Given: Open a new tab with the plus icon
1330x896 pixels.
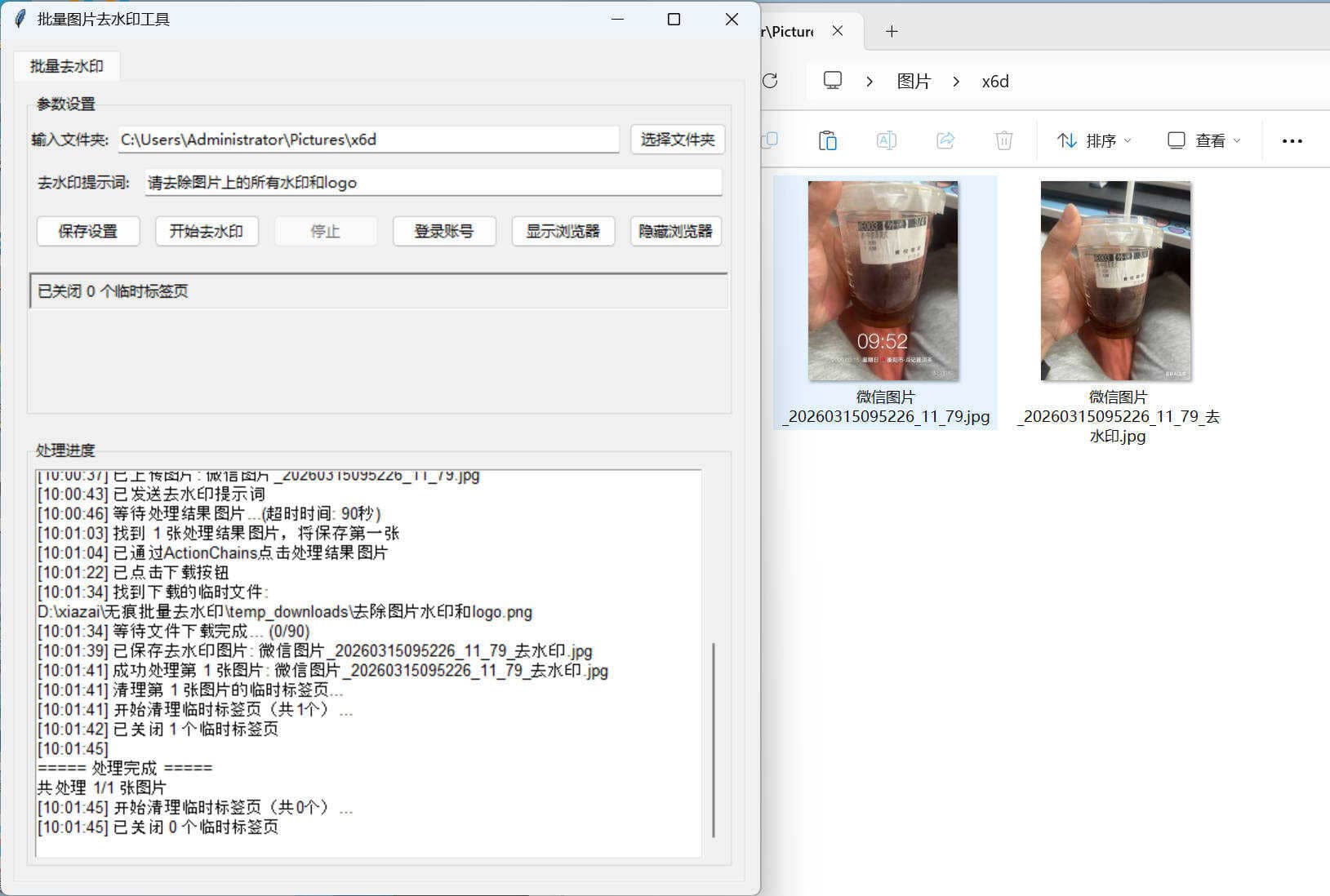Looking at the screenshot, I should (892, 31).
